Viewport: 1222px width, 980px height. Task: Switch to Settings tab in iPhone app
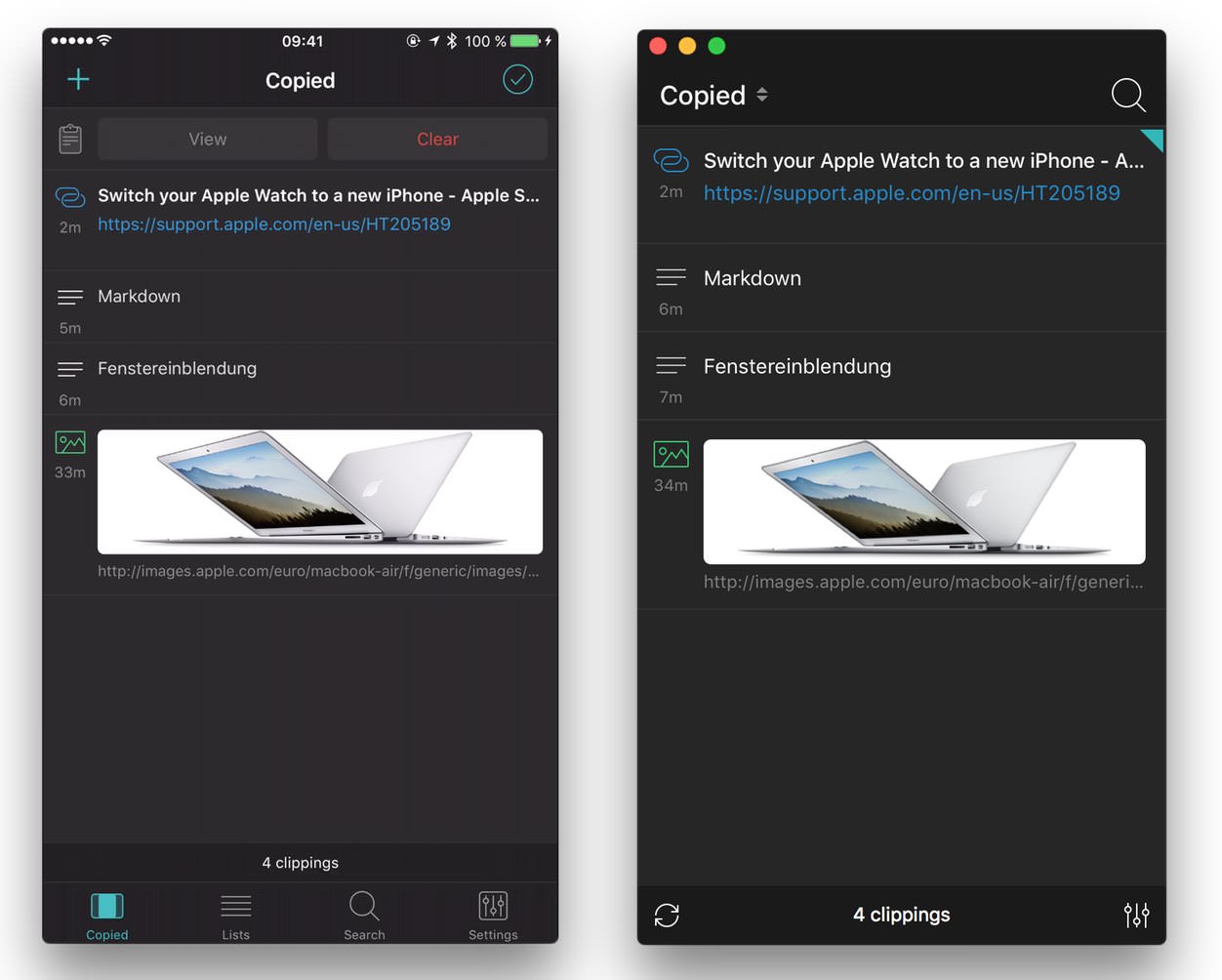(493, 916)
